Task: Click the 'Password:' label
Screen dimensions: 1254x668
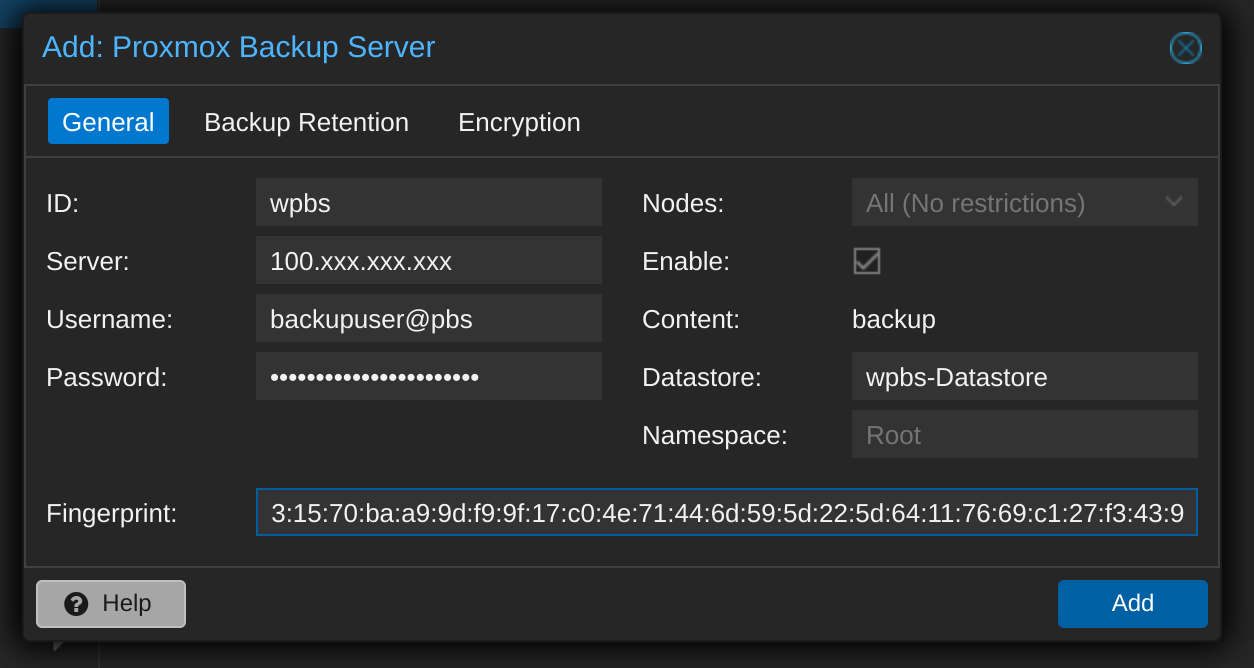Action: coord(107,378)
